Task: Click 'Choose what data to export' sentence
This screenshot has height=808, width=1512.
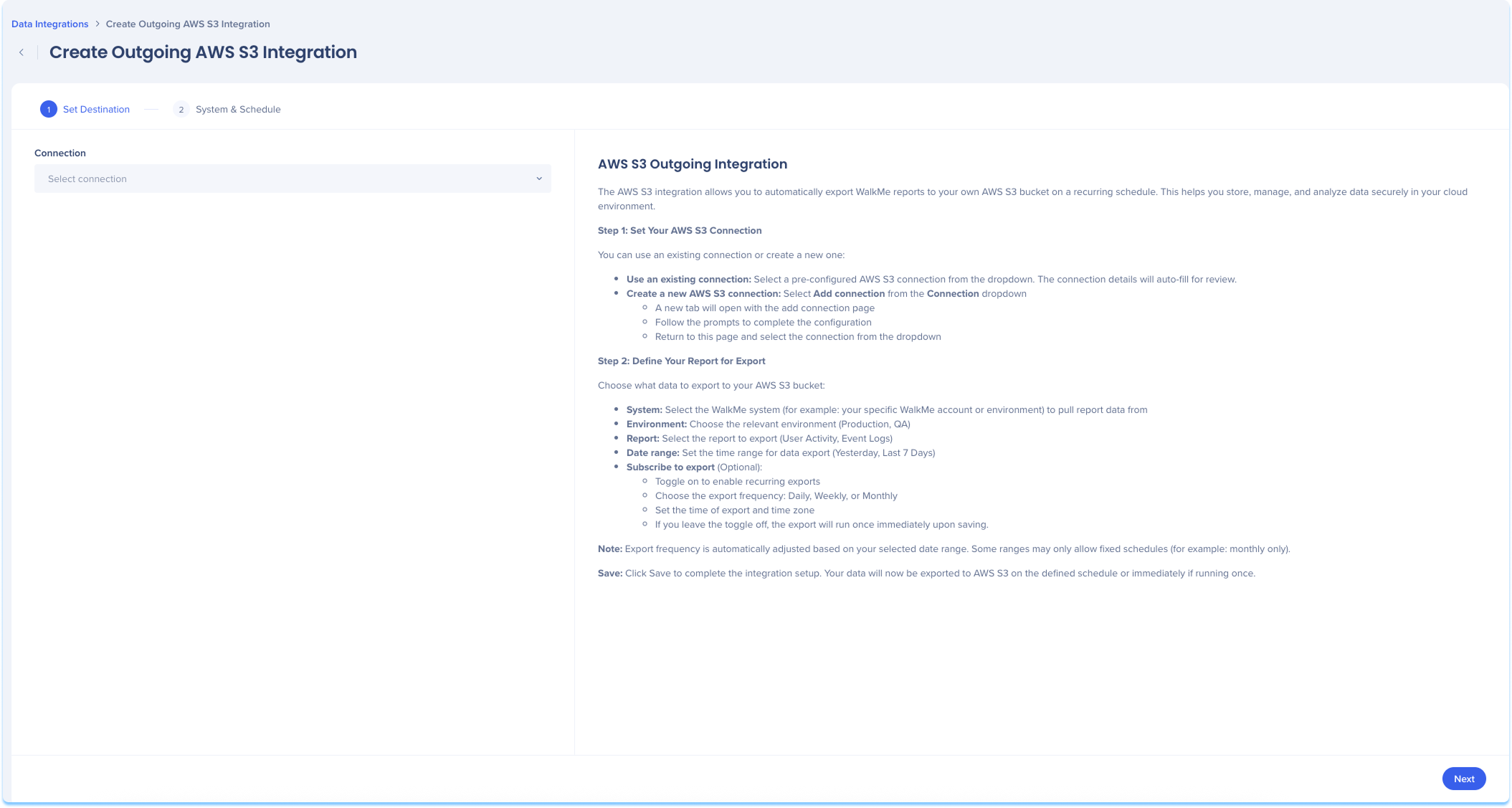Action: click(711, 386)
